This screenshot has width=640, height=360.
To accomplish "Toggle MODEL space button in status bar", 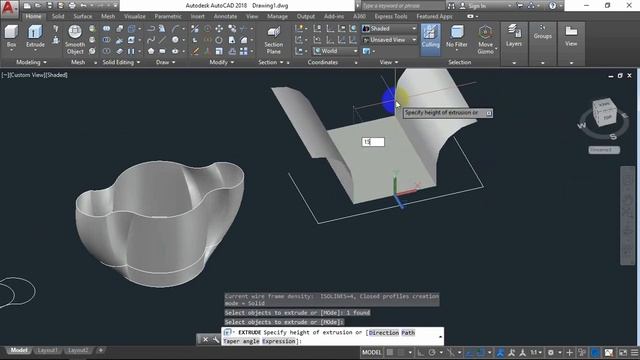I will click(371, 352).
